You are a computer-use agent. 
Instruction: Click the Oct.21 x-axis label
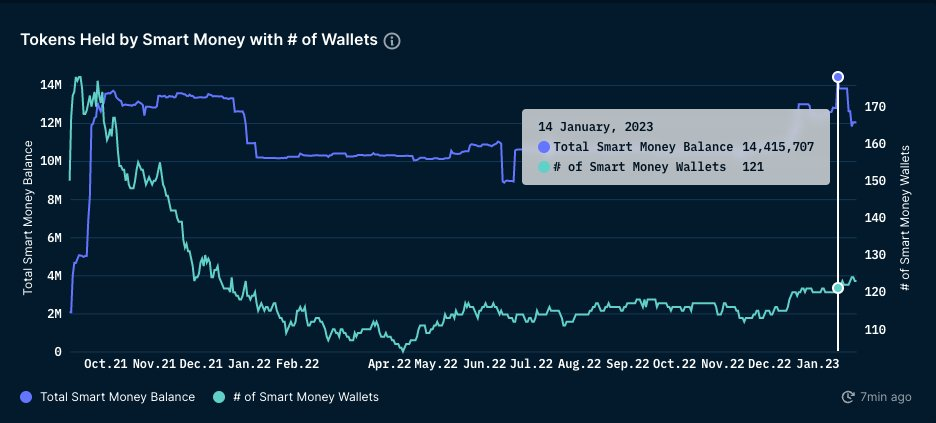pyautogui.click(x=105, y=364)
